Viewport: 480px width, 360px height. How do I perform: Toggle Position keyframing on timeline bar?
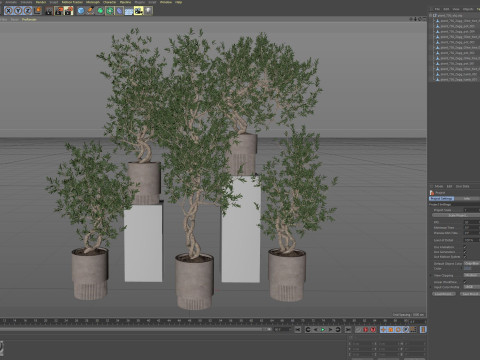tap(383, 329)
